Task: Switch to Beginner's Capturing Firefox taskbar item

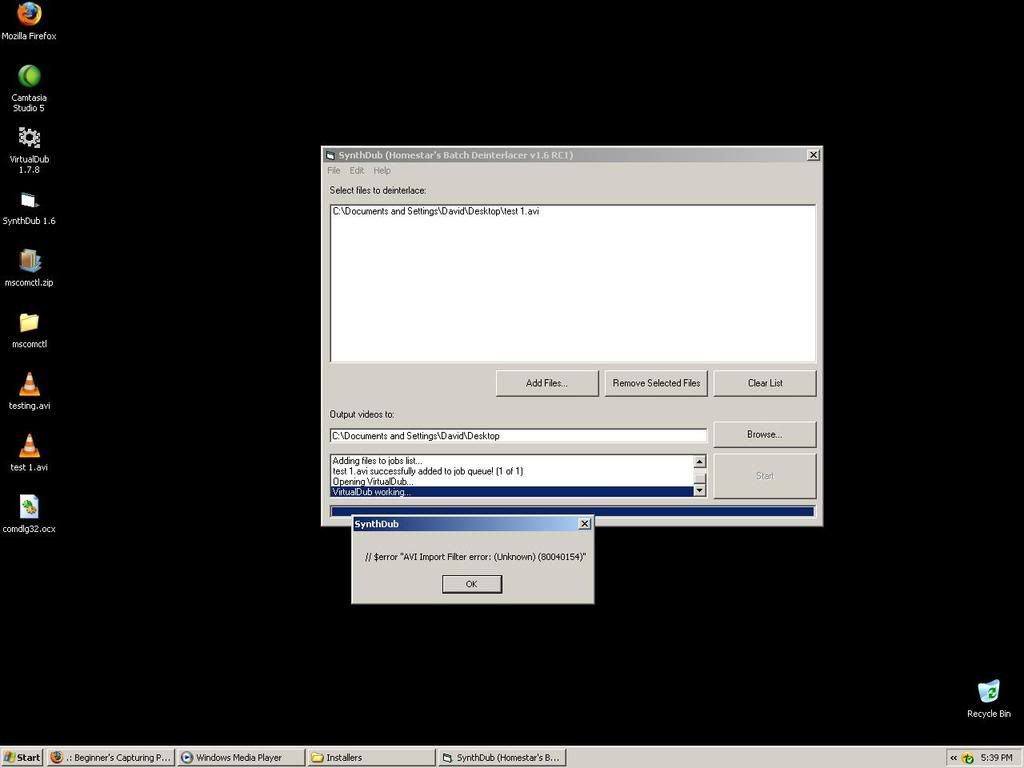Action: (x=111, y=758)
